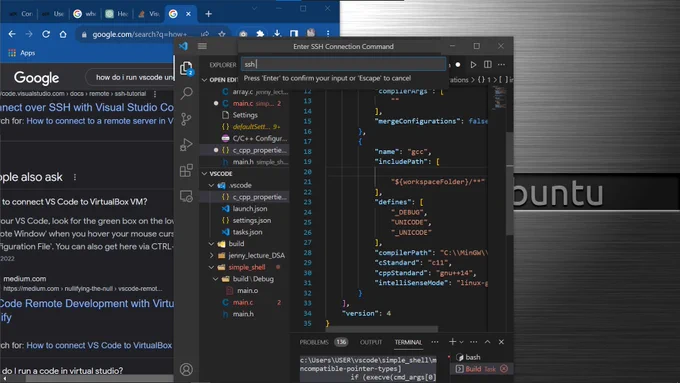Collapse the .vscode folder
680x383 pixels.
tap(211, 185)
